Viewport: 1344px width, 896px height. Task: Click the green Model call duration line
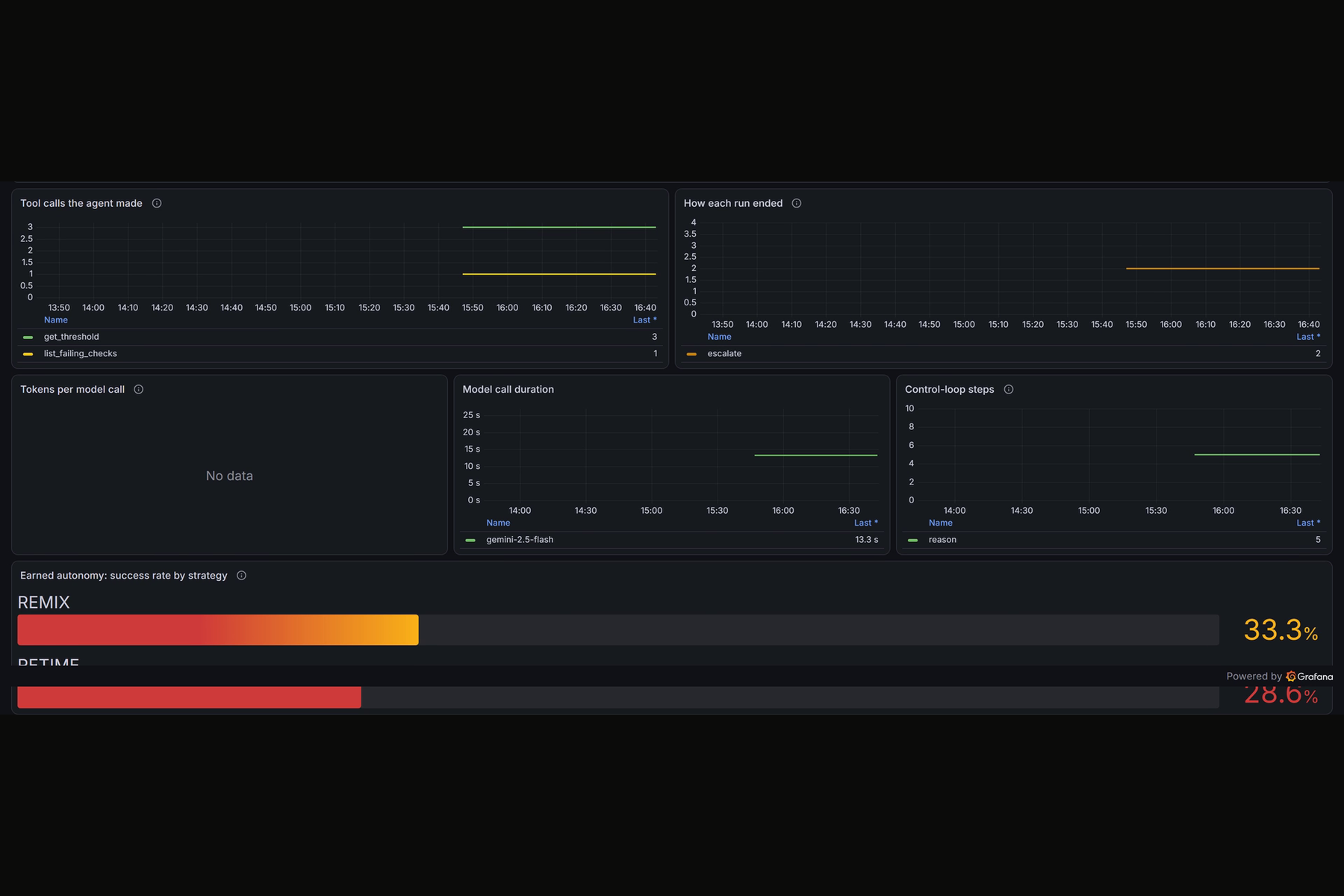pos(816,455)
